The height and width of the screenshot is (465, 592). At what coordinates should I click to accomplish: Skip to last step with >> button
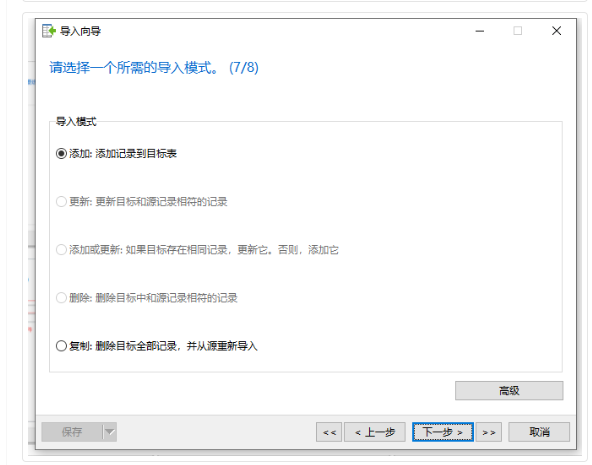(489, 432)
